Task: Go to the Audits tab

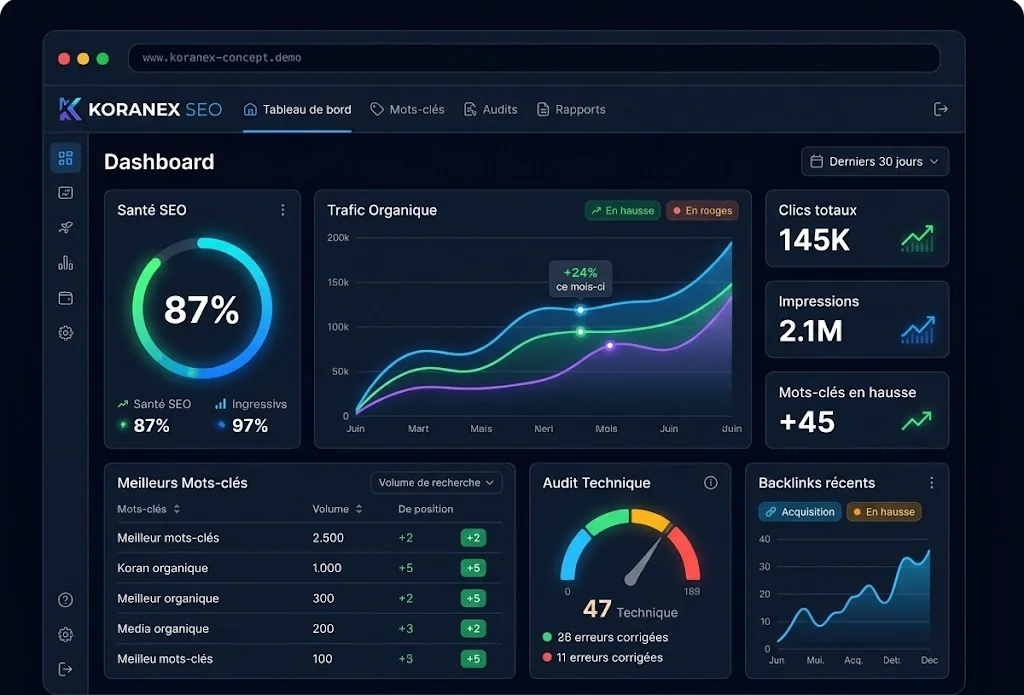Action: point(490,110)
